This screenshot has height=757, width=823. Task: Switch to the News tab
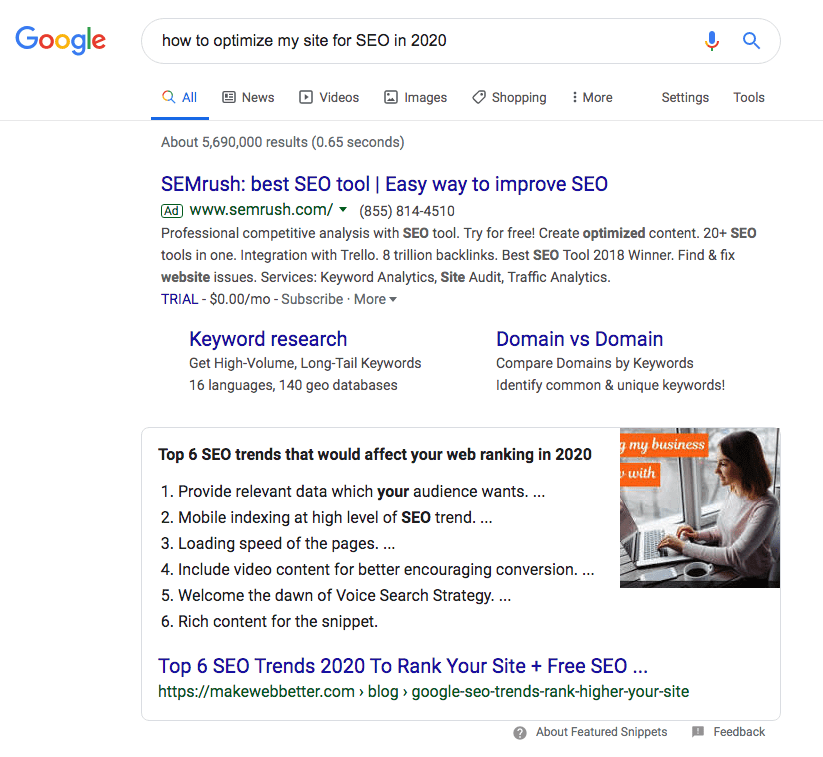(x=248, y=98)
